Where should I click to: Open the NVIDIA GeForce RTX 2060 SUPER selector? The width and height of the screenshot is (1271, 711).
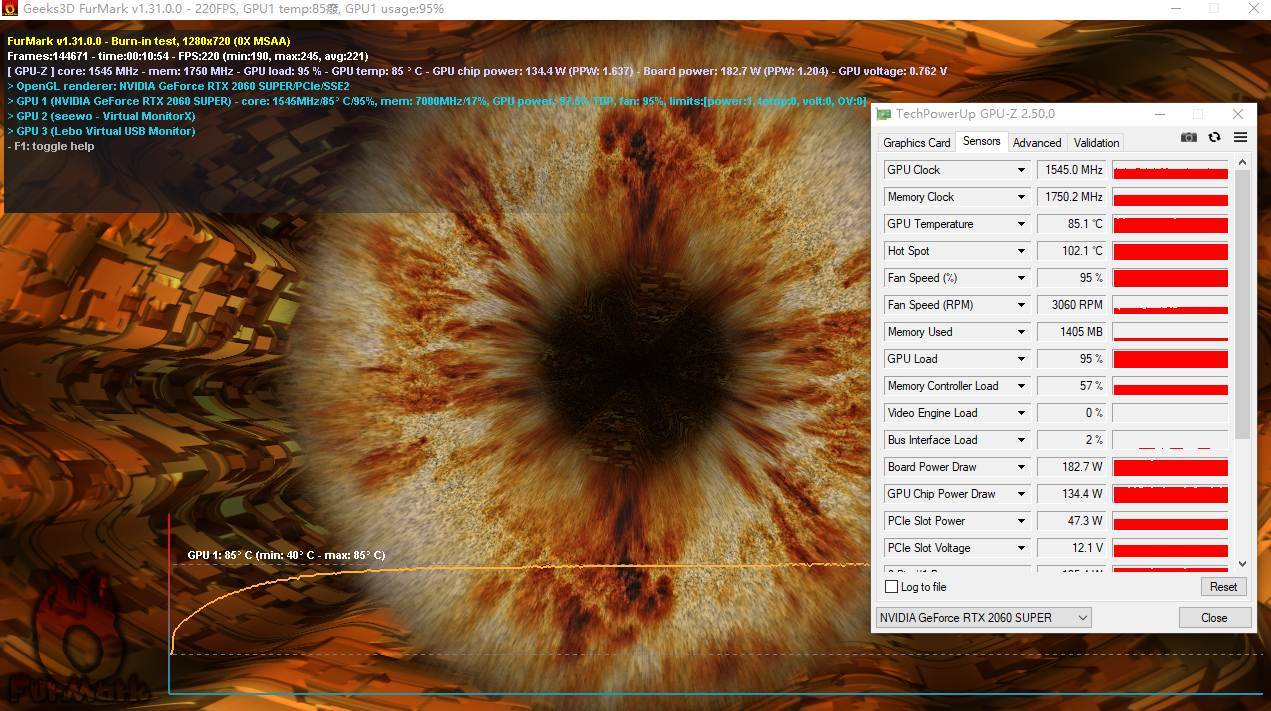pyautogui.click(x=983, y=618)
